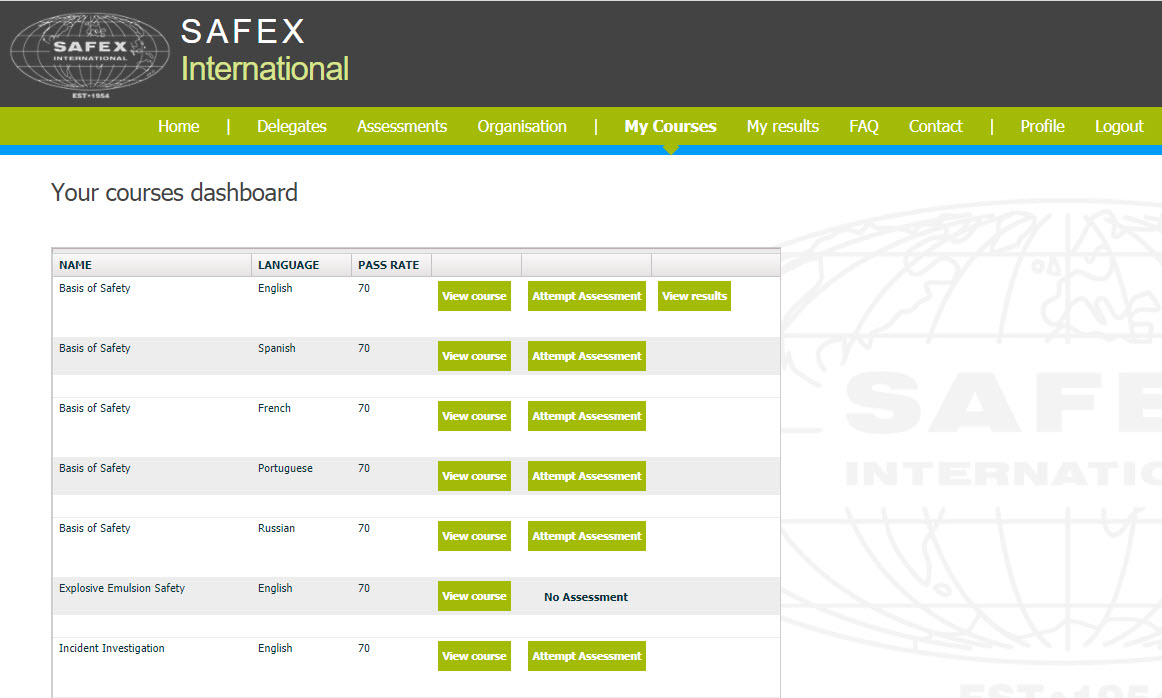The image size is (1162, 698).
Task: Switch to the My Courses tab
Action: [670, 126]
